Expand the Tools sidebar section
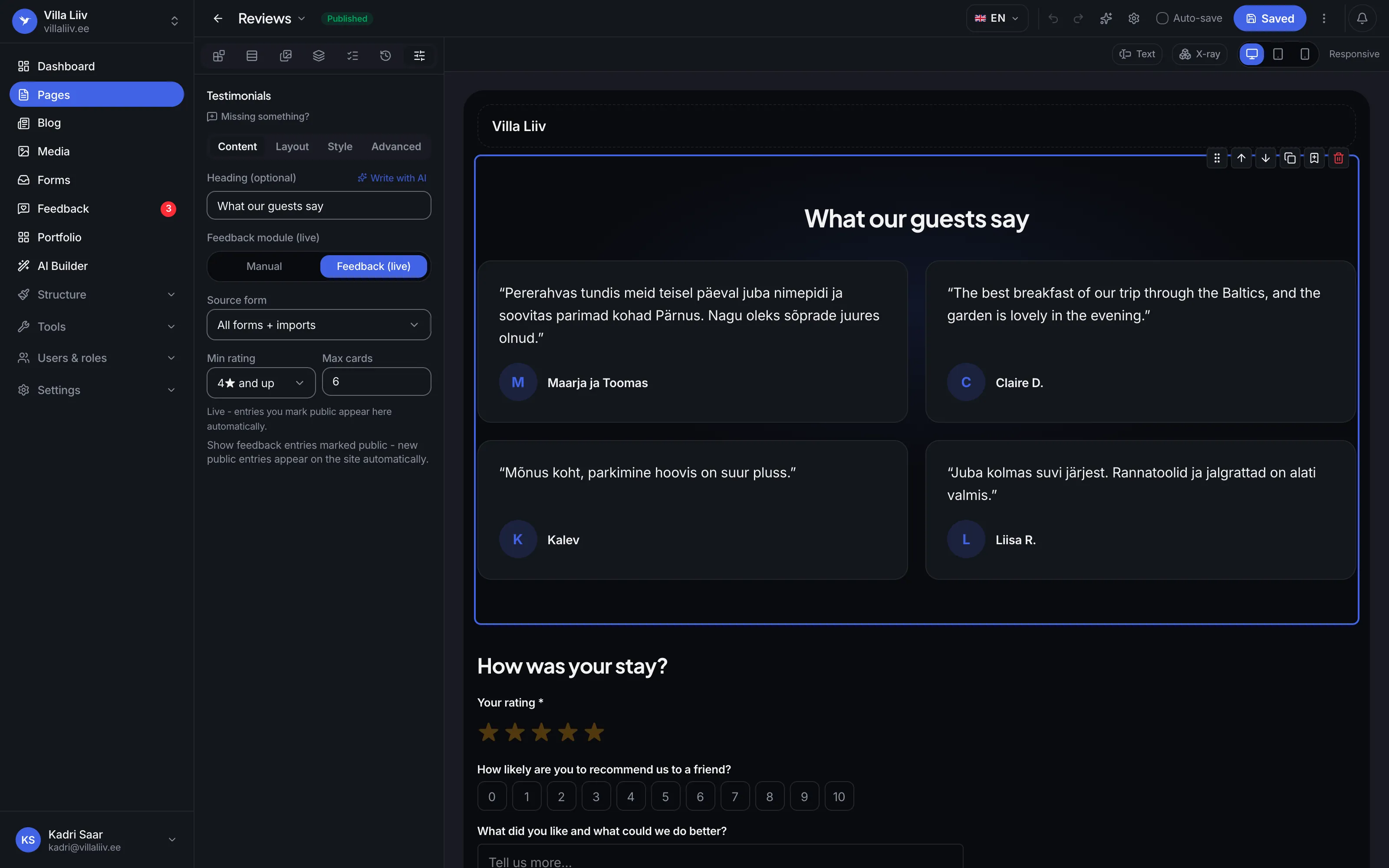Viewport: 1389px width, 868px height. click(96, 327)
